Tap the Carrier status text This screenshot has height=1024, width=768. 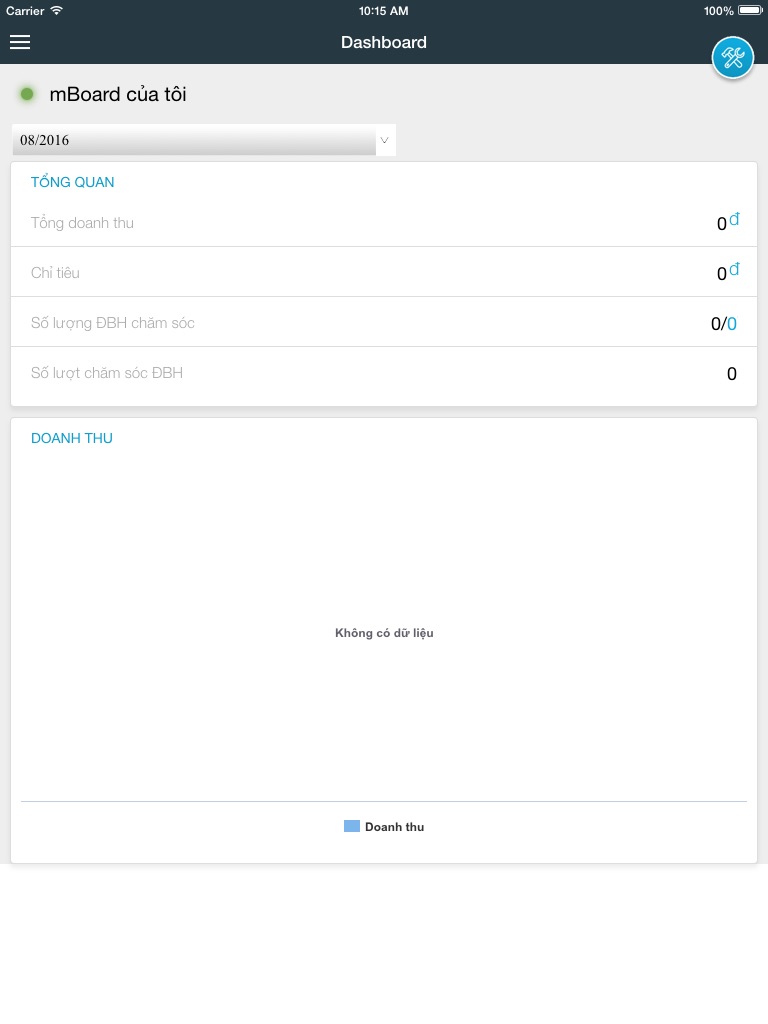(x=25, y=10)
